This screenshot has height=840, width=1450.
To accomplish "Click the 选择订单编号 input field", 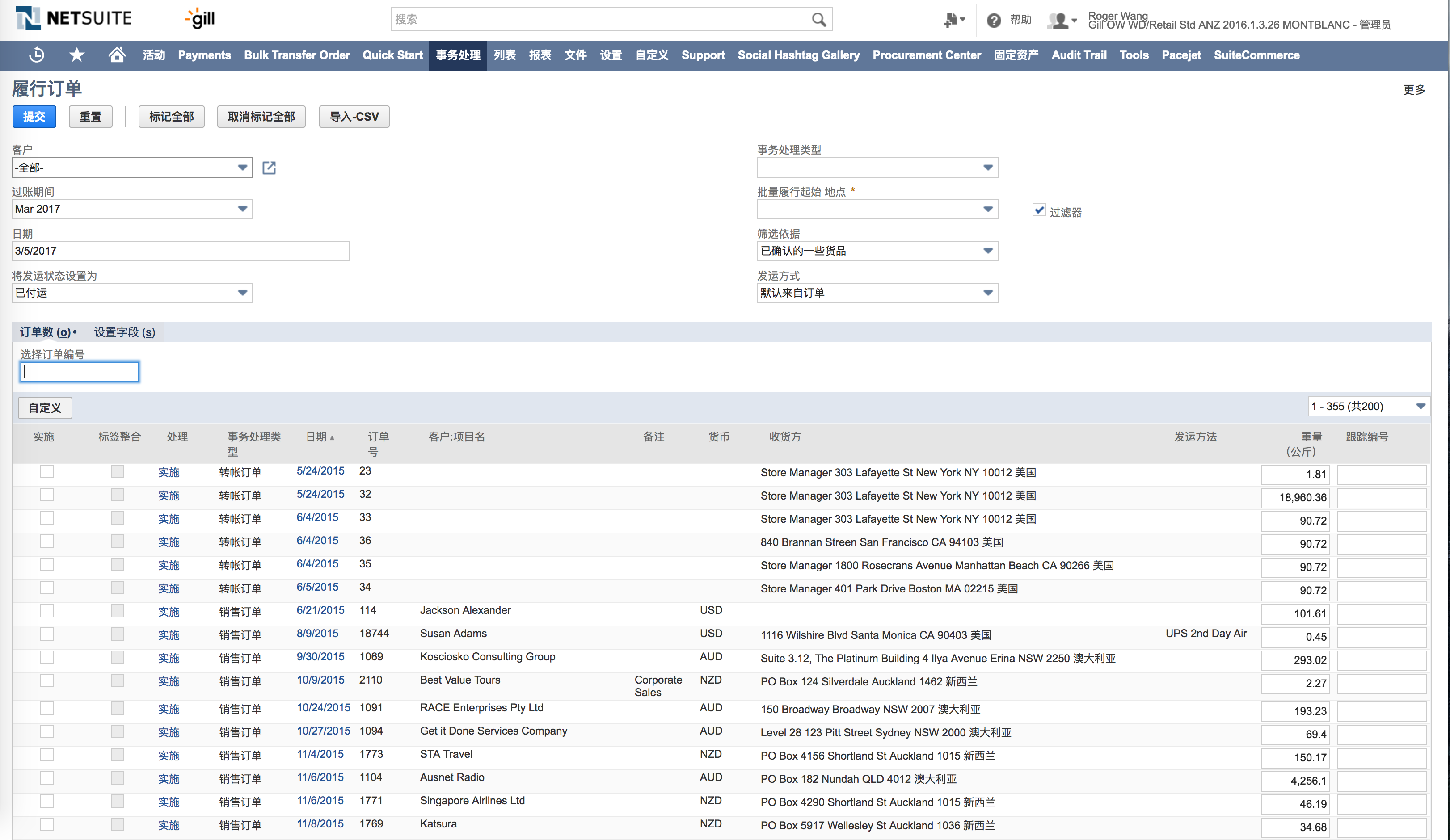I will [80, 372].
